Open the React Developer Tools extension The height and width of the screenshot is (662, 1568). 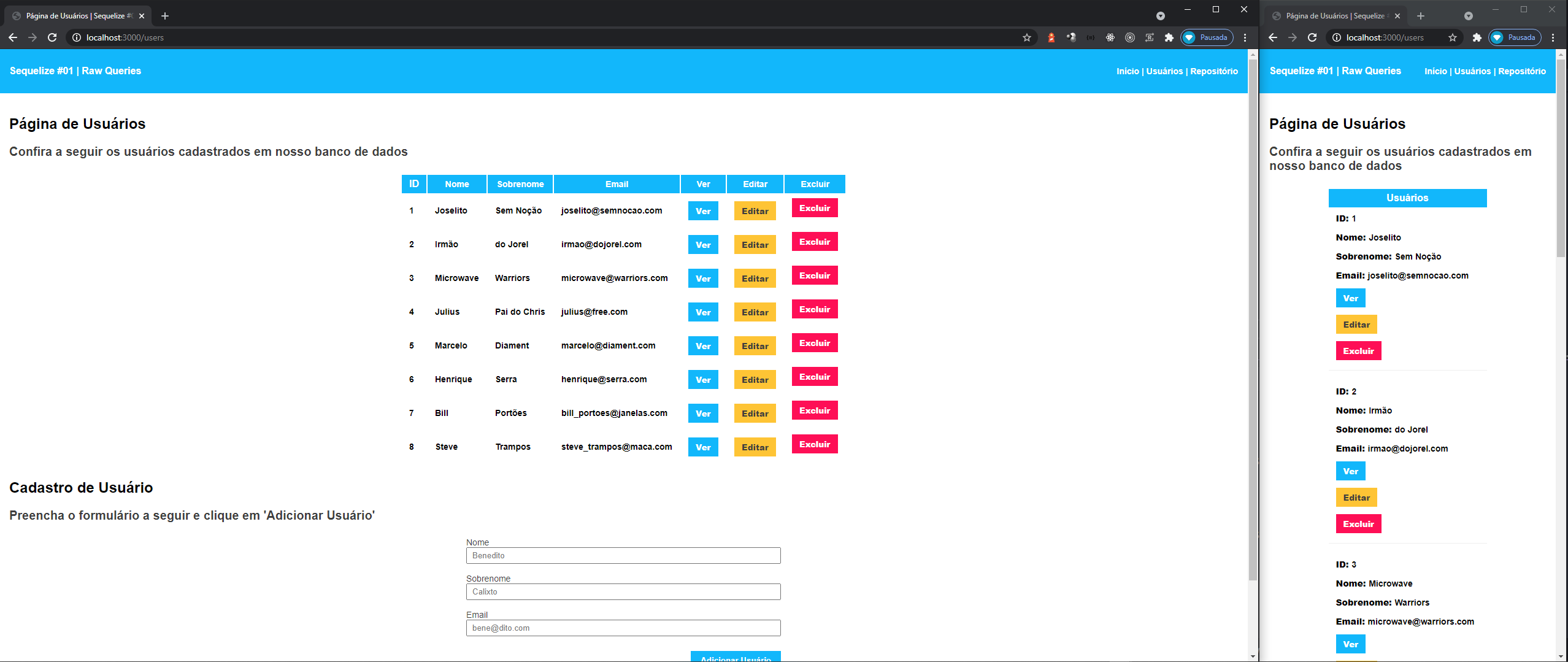point(1110,37)
